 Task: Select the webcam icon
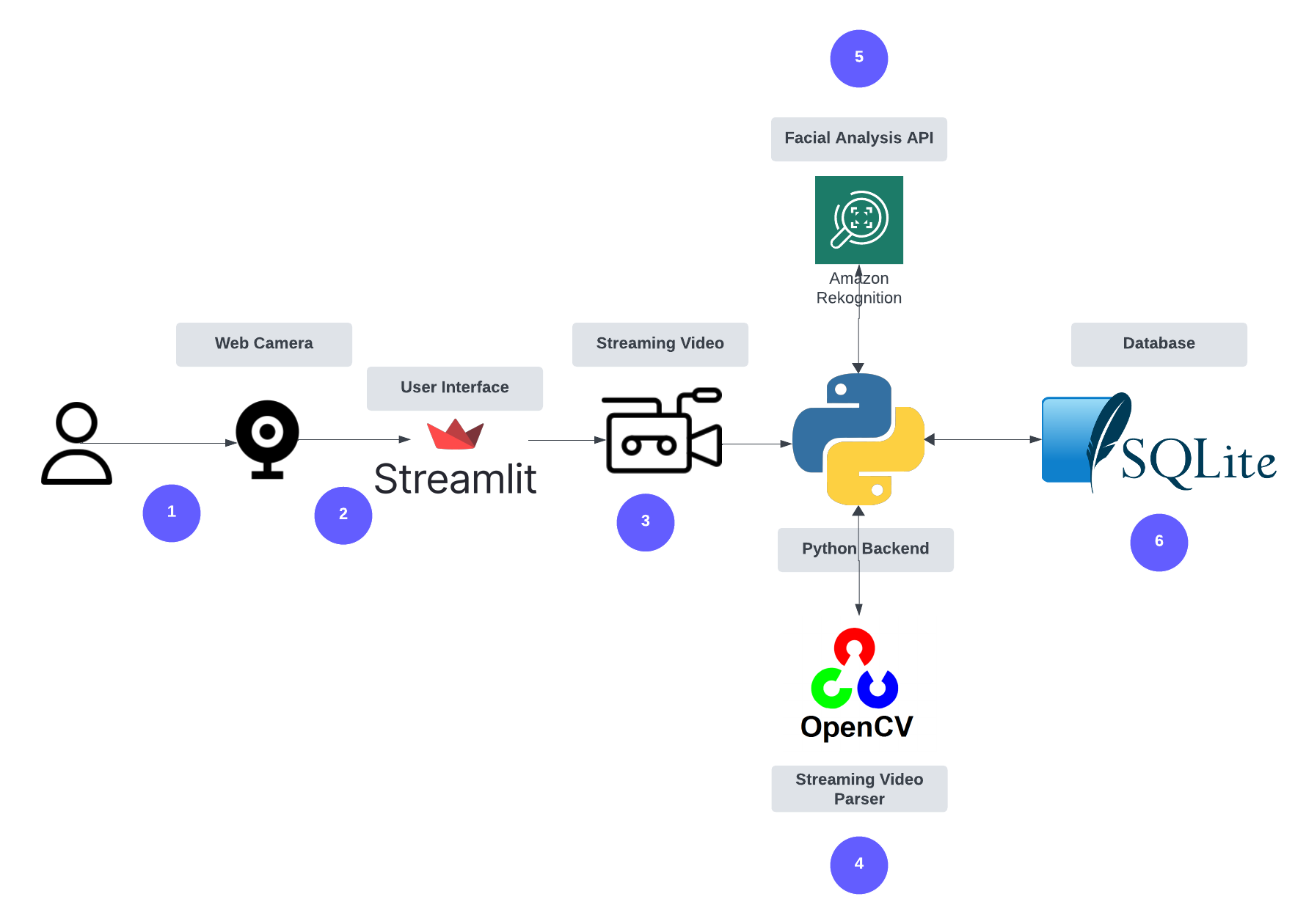tap(267, 439)
